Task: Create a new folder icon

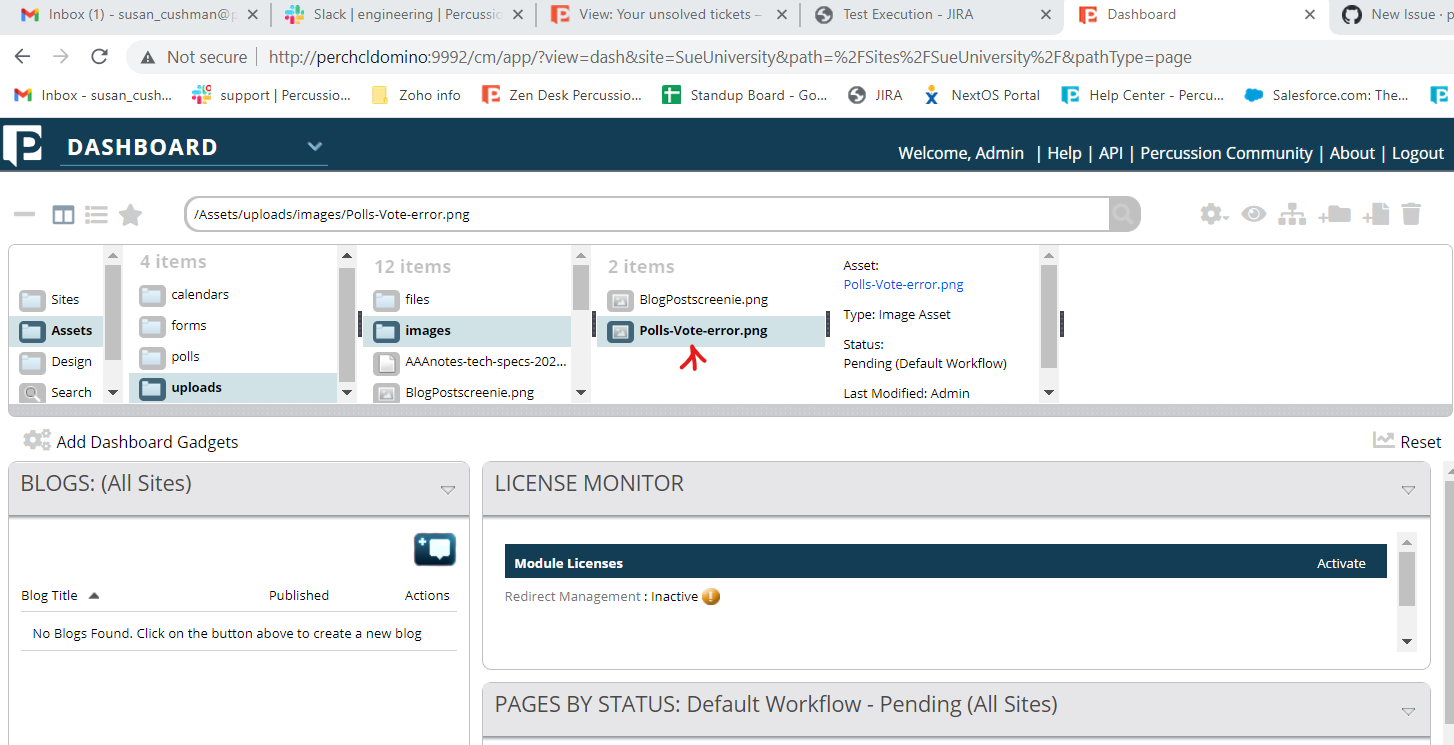Action: click(1334, 214)
